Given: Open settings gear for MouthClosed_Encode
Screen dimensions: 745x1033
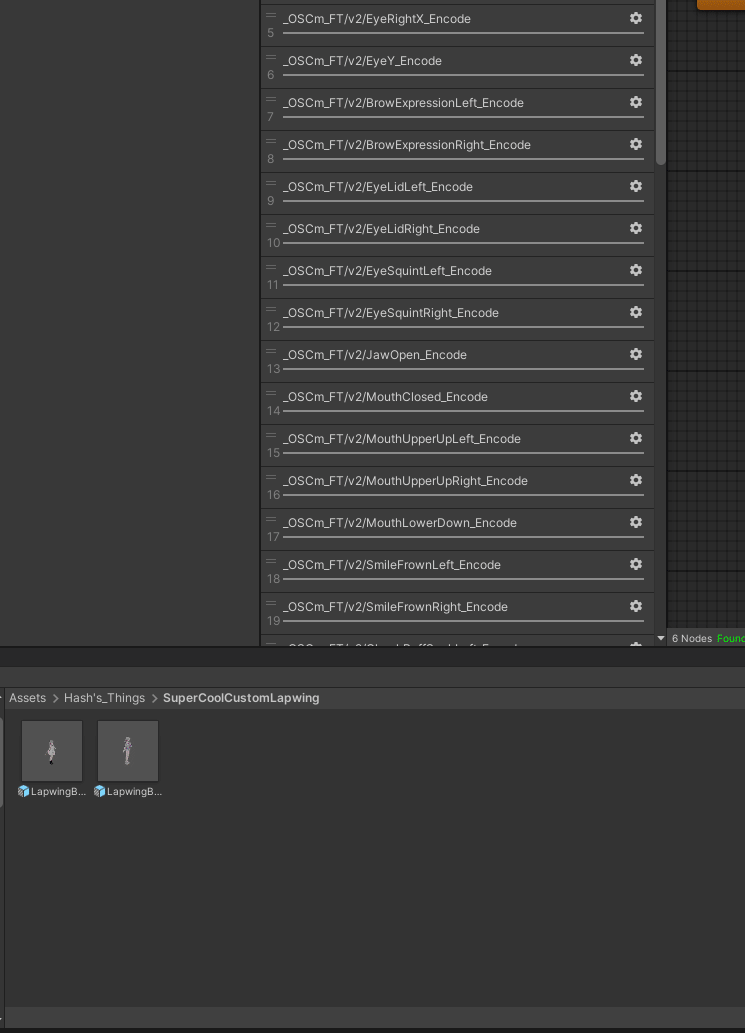Looking at the screenshot, I should (x=636, y=397).
